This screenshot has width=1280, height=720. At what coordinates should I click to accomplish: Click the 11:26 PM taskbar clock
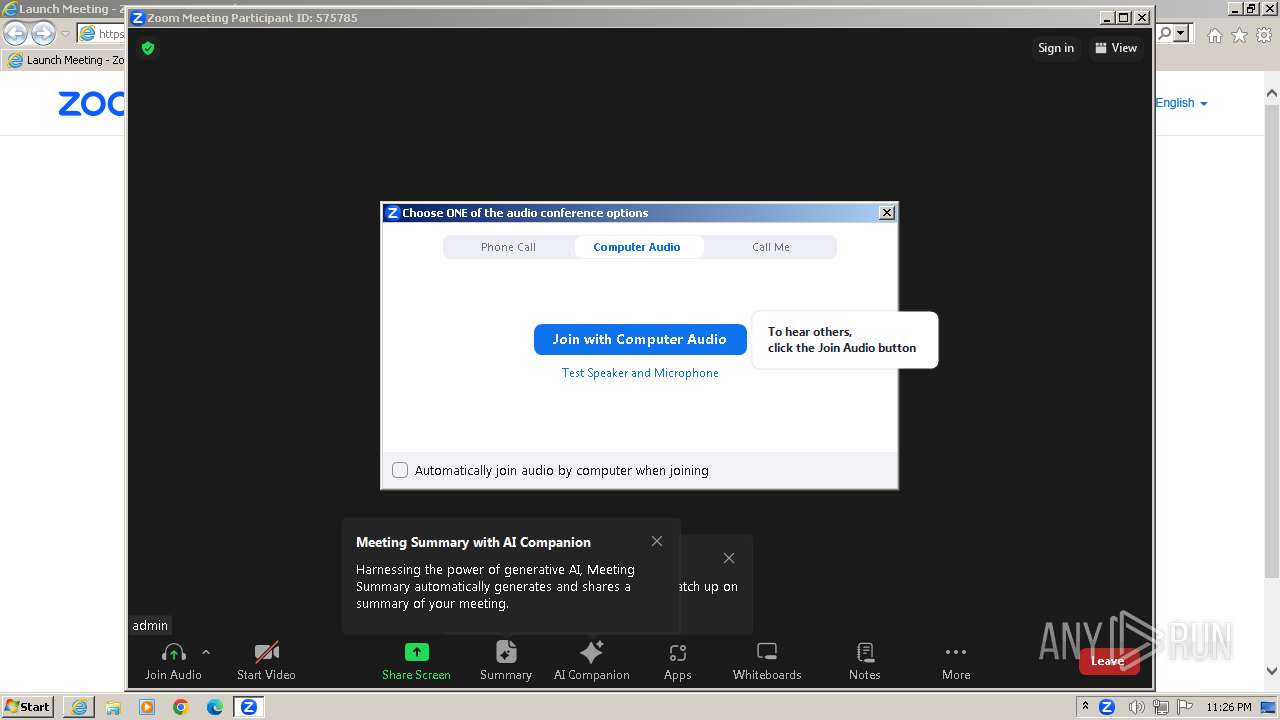tap(1228, 707)
